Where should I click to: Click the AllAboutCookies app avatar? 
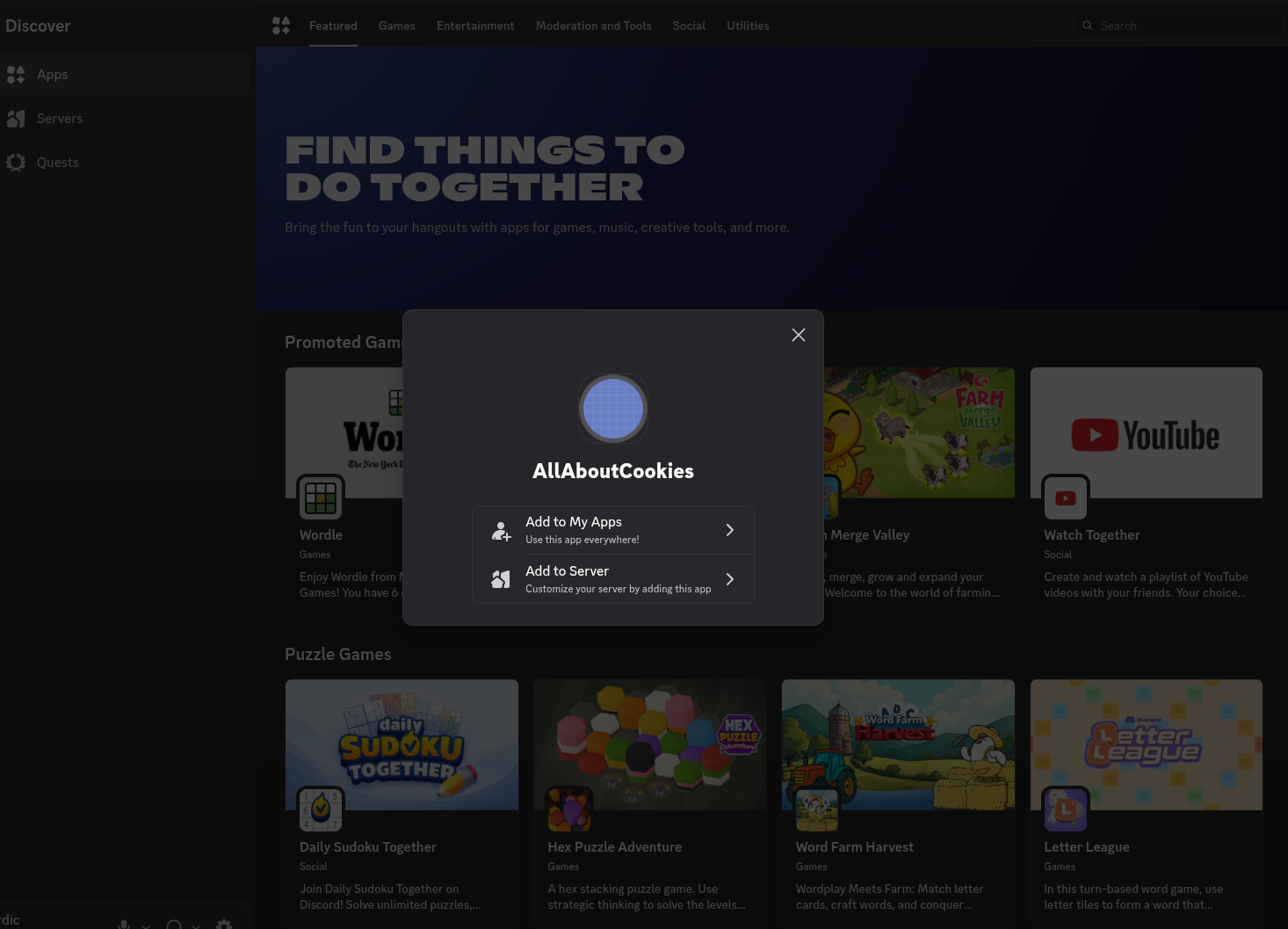pos(613,409)
